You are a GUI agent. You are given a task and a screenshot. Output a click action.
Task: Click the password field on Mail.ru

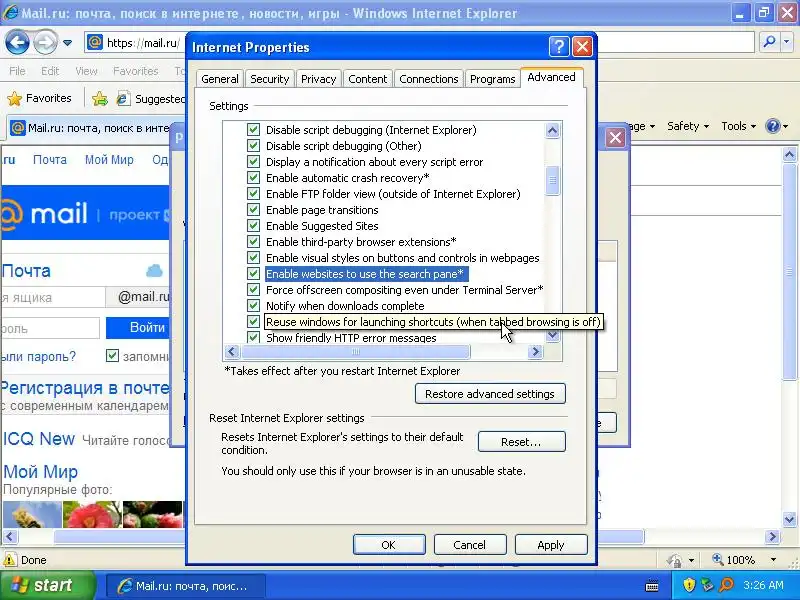point(50,328)
